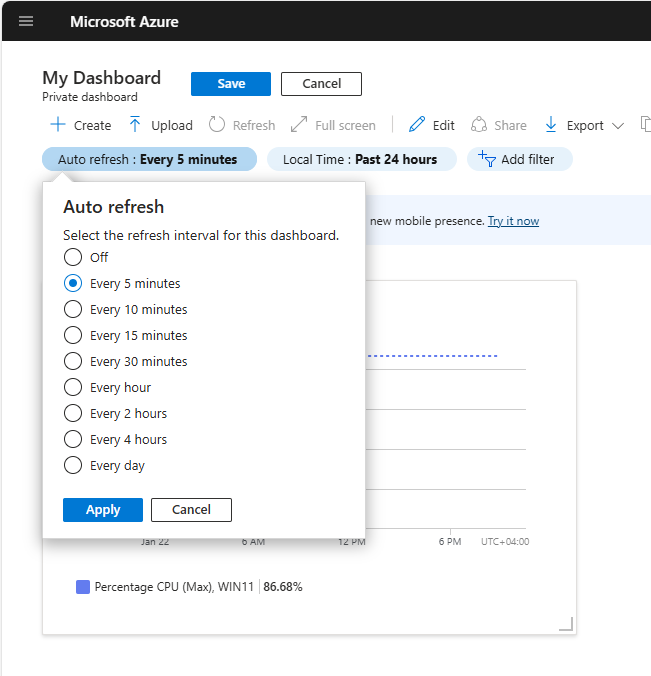
Task: Apply the auto refresh setting
Action: tap(103, 510)
